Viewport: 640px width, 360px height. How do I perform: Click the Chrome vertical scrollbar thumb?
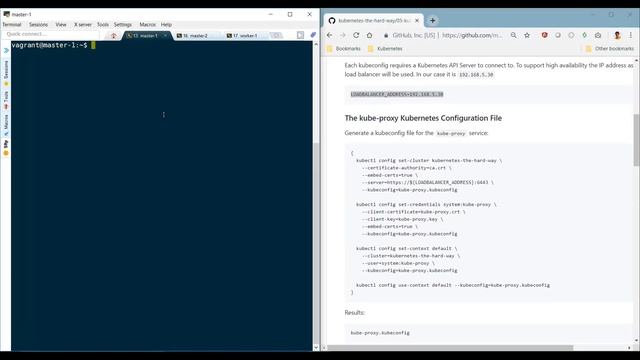pos(636,140)
